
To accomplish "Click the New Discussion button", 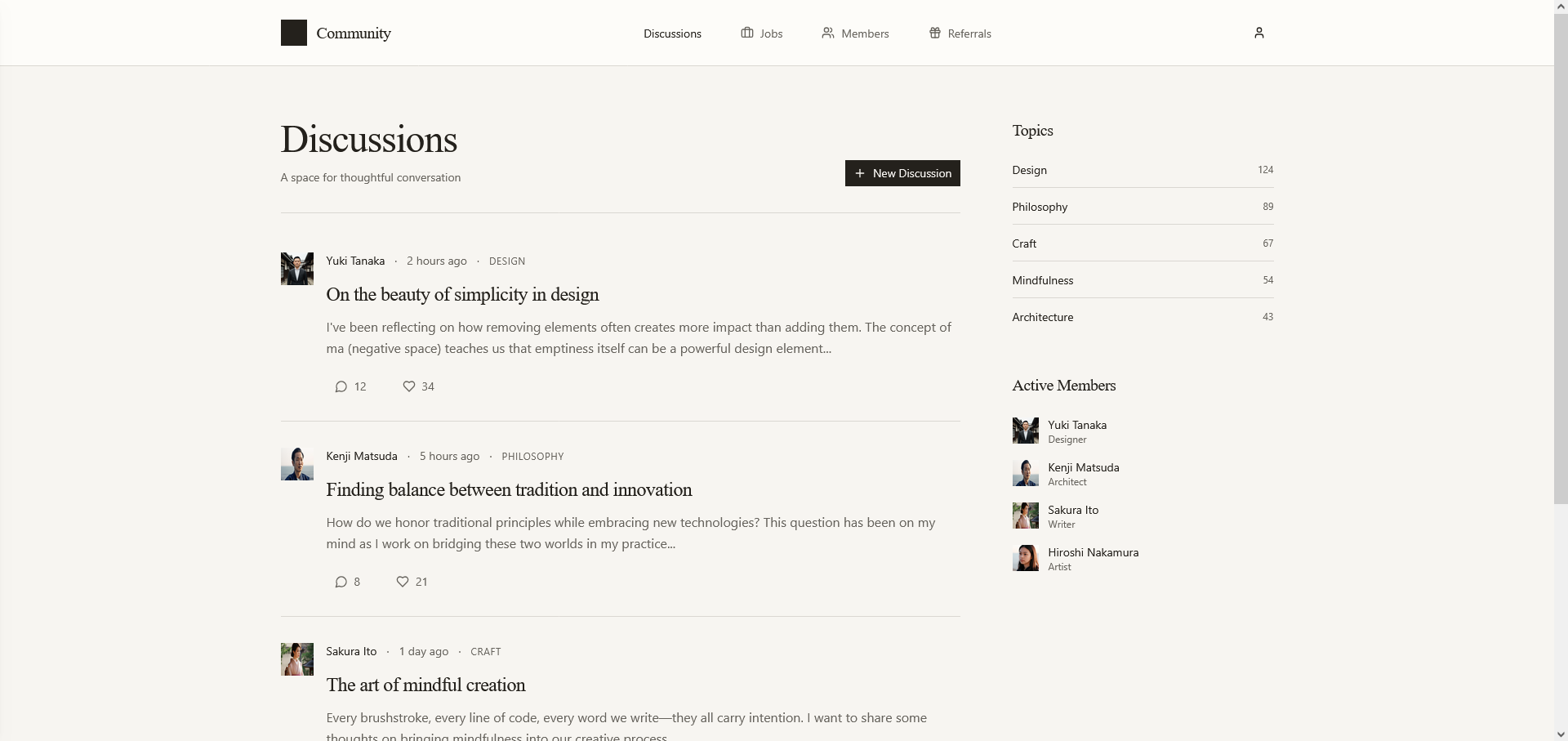I will pyautogui.click(x=902, y=173).
